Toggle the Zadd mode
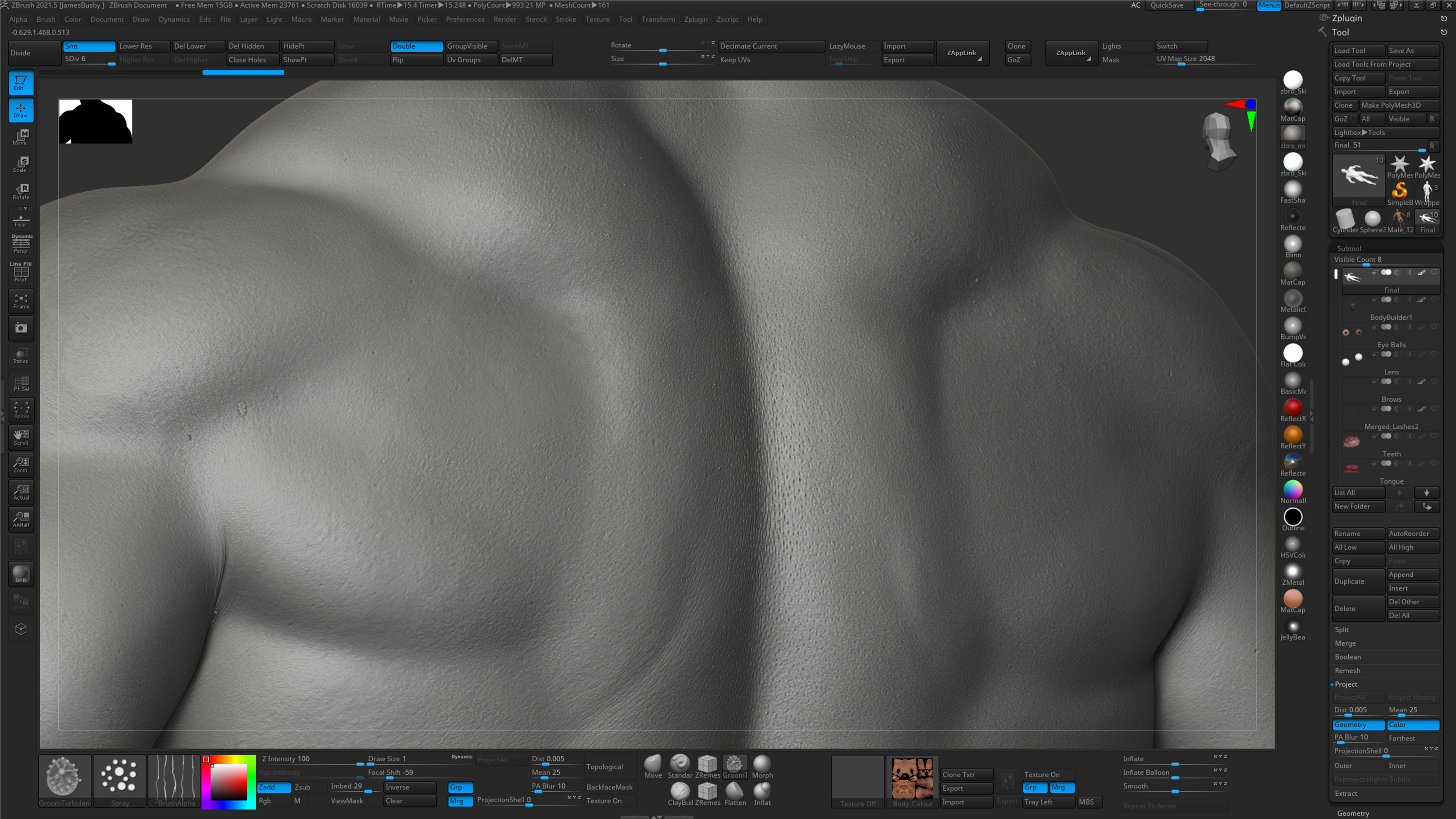The image size is (1456, 819). [274, 787]
